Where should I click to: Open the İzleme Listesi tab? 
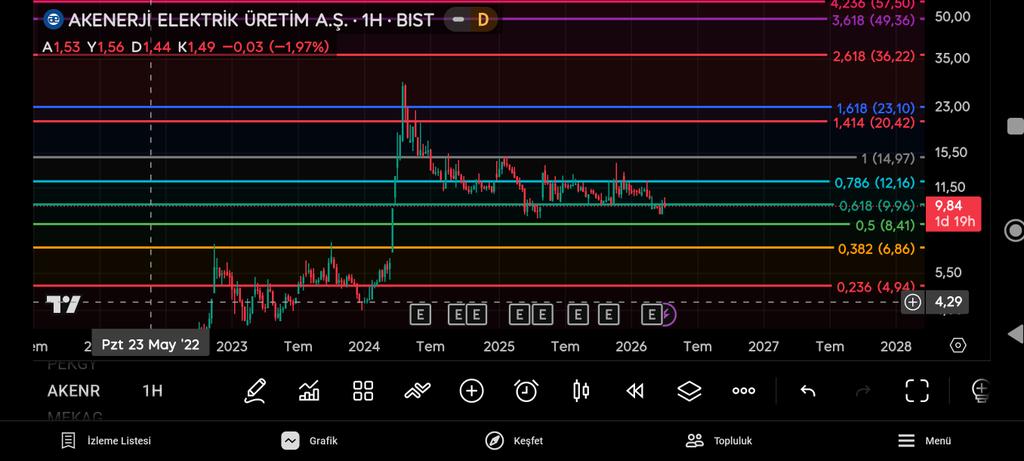(106, 441)
